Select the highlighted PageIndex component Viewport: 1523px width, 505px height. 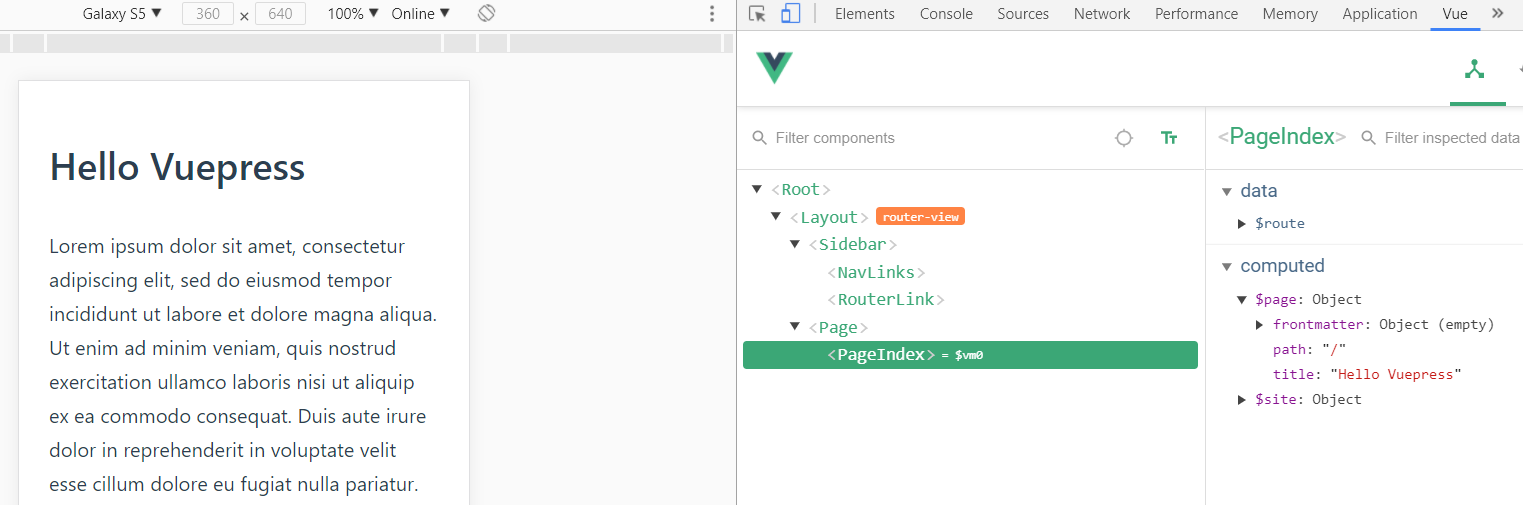point(970,355)
